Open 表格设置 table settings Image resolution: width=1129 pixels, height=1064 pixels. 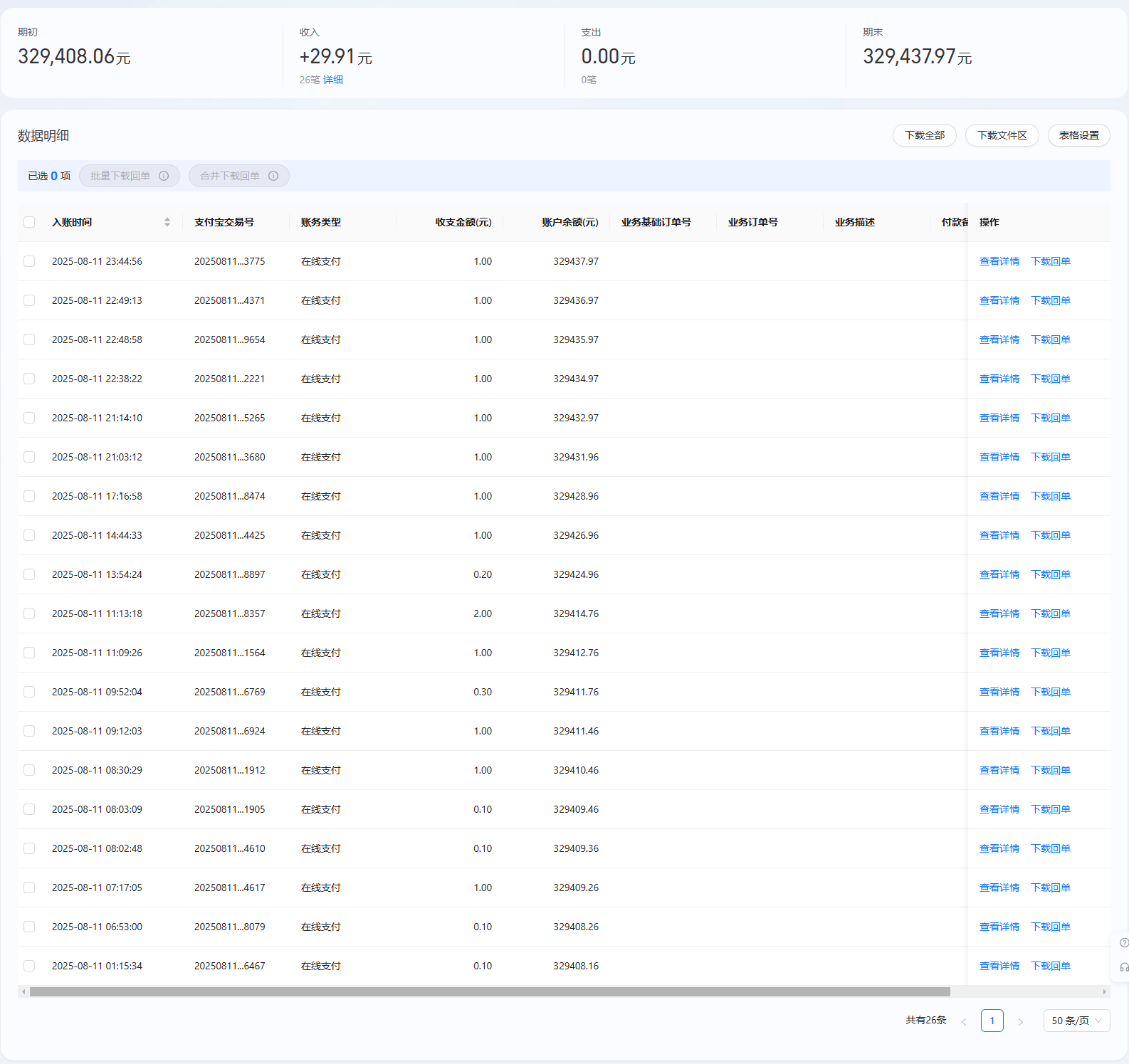tap(1078, 135)
